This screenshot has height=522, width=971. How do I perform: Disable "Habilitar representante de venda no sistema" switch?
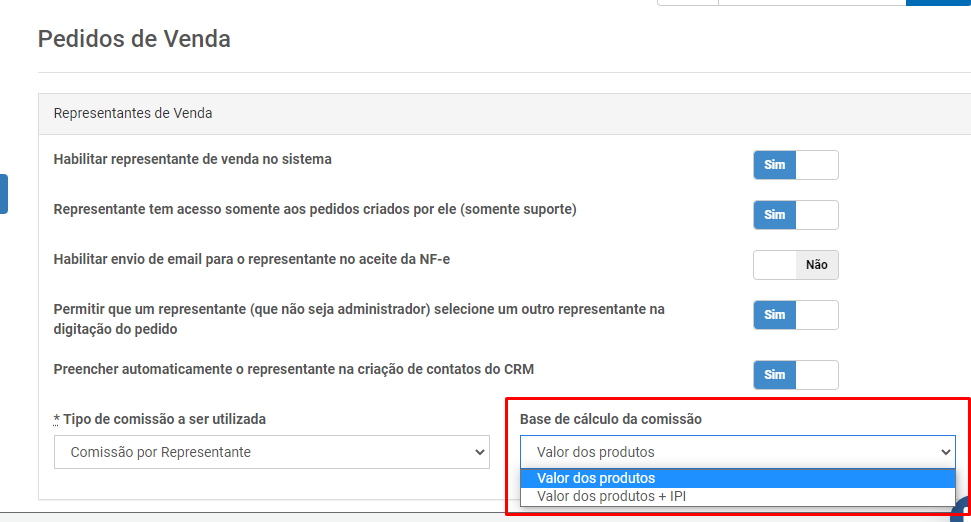(x=796, y=165)
